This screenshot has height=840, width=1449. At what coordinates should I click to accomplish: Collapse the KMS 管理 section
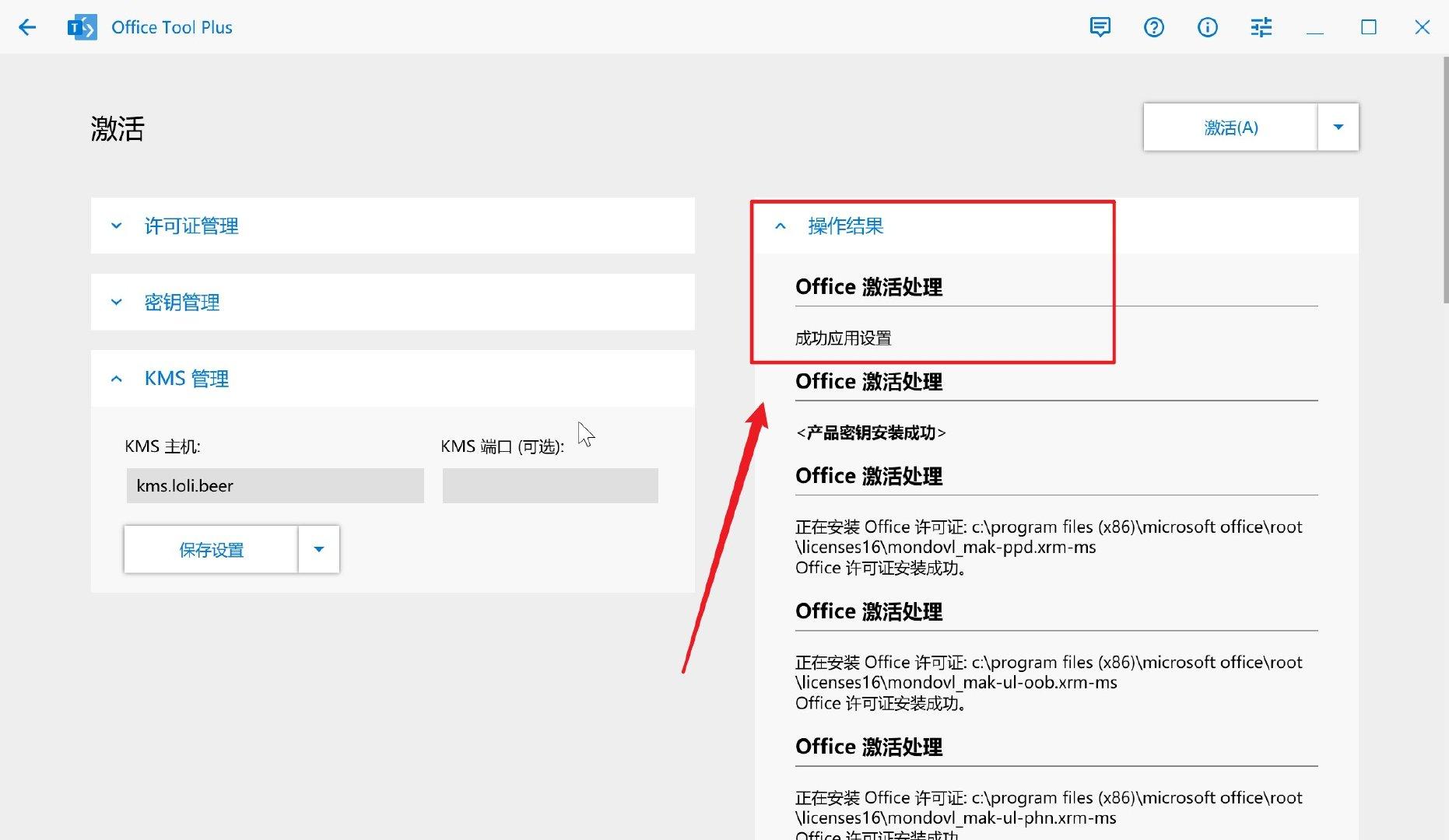click(x=392, y=378)
